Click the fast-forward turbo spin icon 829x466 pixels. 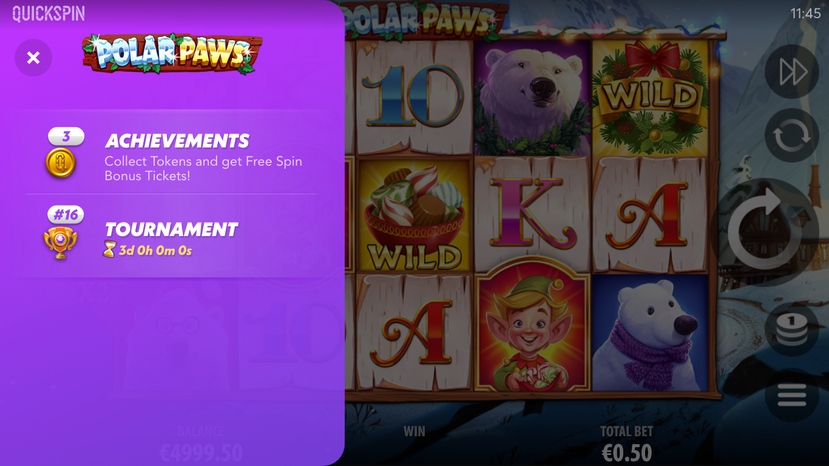tap(791, 71)
